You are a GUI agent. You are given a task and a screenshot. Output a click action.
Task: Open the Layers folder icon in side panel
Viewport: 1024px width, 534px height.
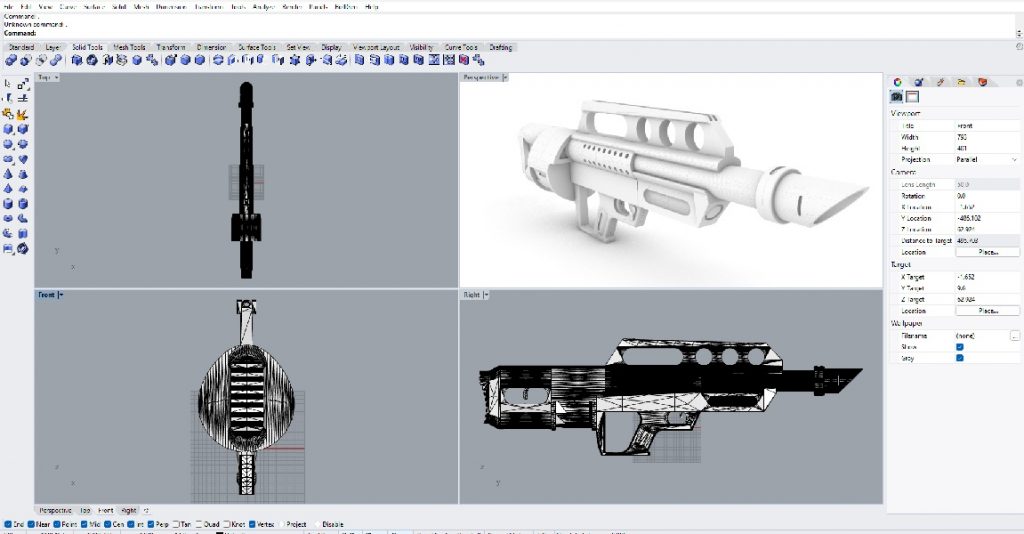pos(960,81)
